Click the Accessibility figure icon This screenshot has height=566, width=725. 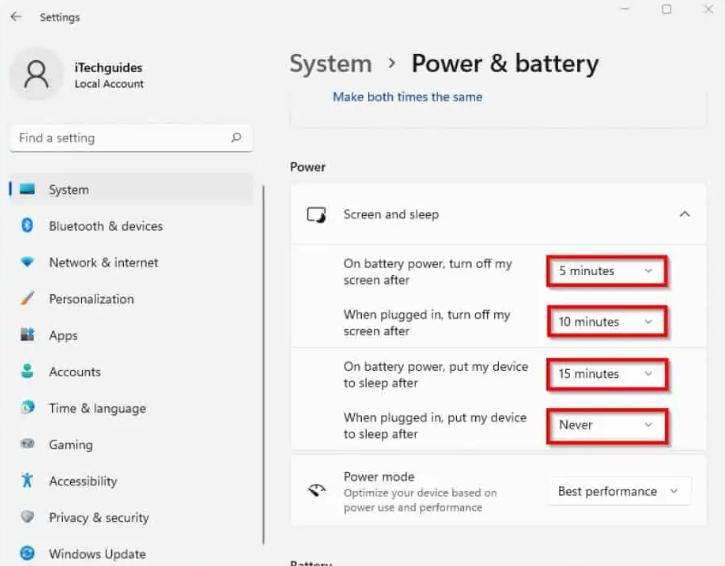(27, 480)
